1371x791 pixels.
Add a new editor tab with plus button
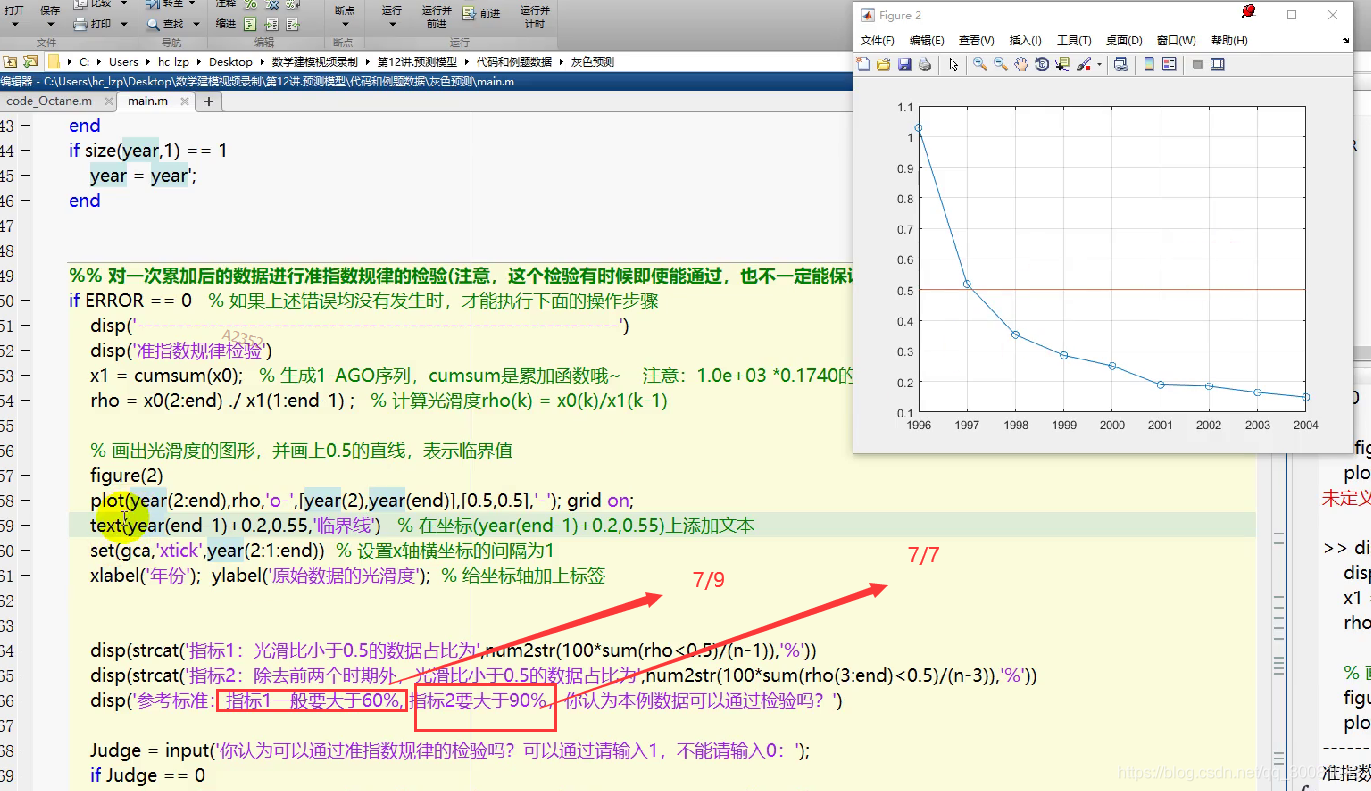point(208,101)
